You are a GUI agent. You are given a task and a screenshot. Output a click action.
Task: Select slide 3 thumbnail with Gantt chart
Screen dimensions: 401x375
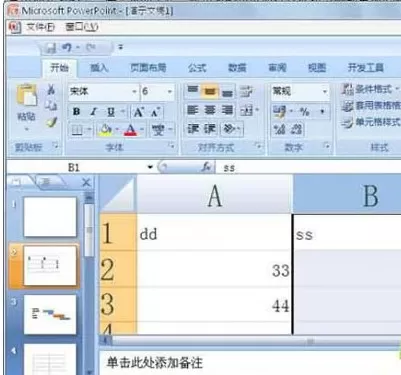tap(50, 314)
